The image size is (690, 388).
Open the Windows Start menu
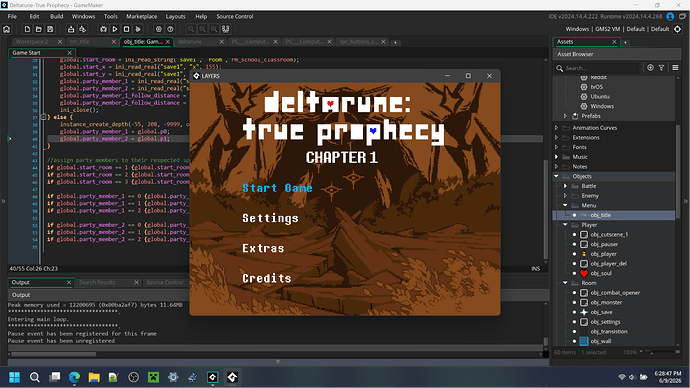(15, 377)
